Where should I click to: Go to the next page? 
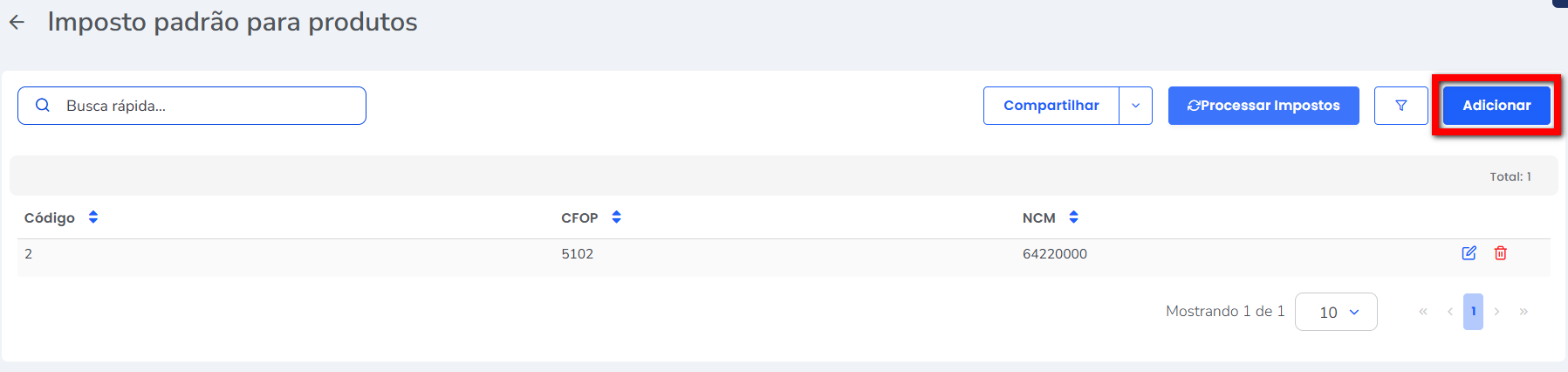1496,312
